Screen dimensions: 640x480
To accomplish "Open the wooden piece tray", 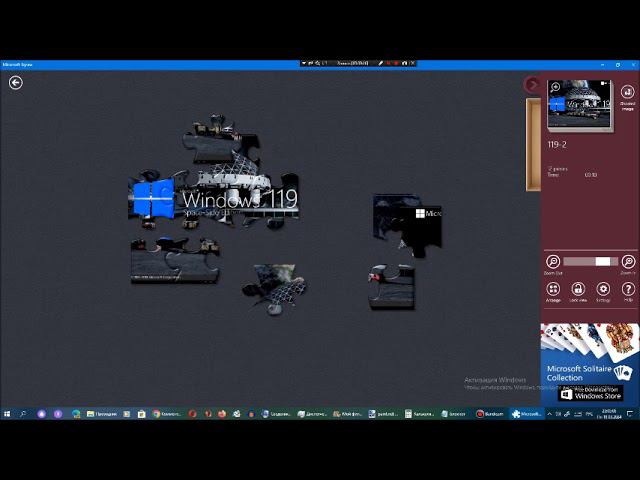I will pos(533,144).
